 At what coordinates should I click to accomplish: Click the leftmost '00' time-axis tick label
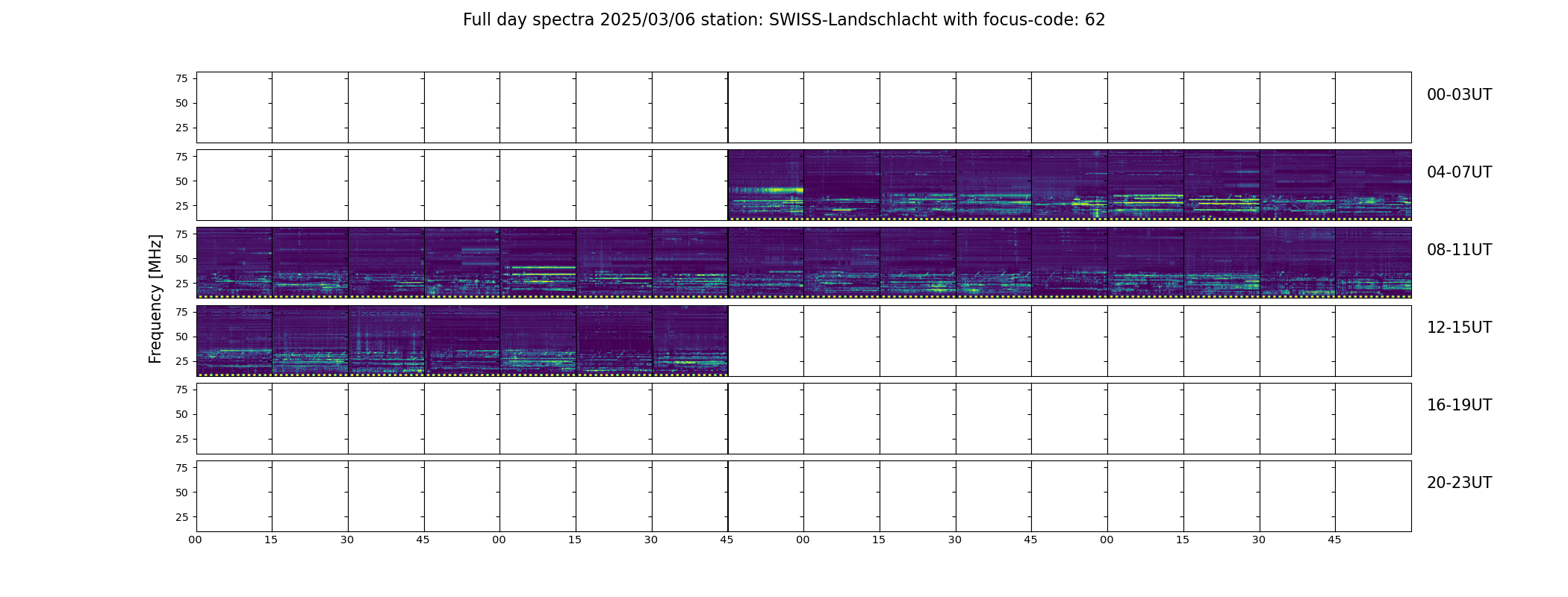pos(196,540)
